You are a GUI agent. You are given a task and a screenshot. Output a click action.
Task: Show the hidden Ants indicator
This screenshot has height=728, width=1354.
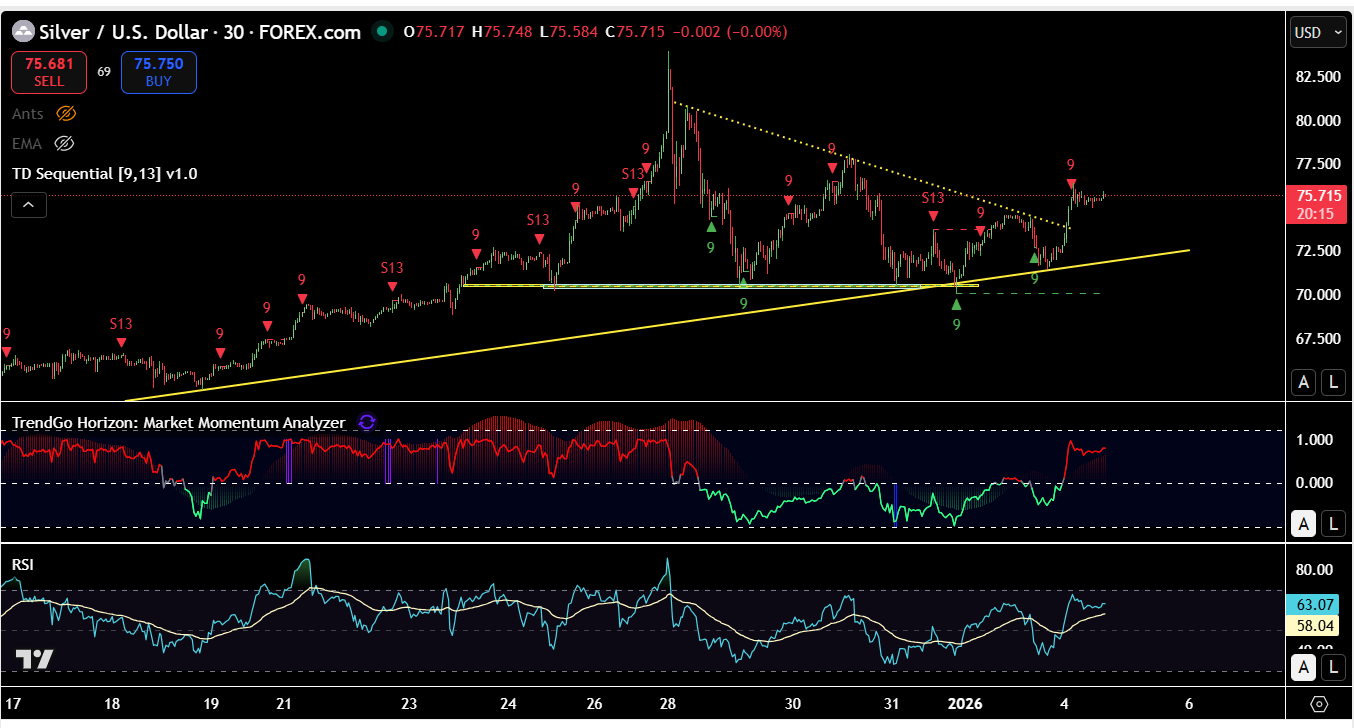pyautogui.click(x=66, y=114)
